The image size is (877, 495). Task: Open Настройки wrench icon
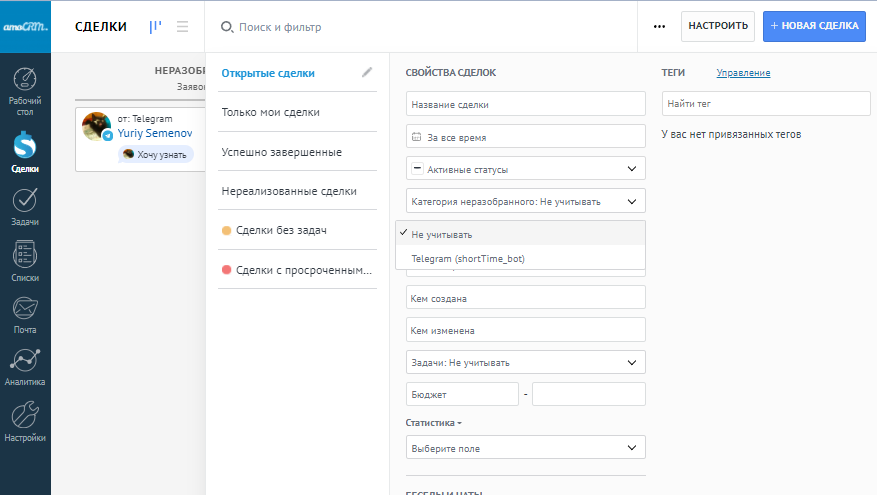coord(25,422)
